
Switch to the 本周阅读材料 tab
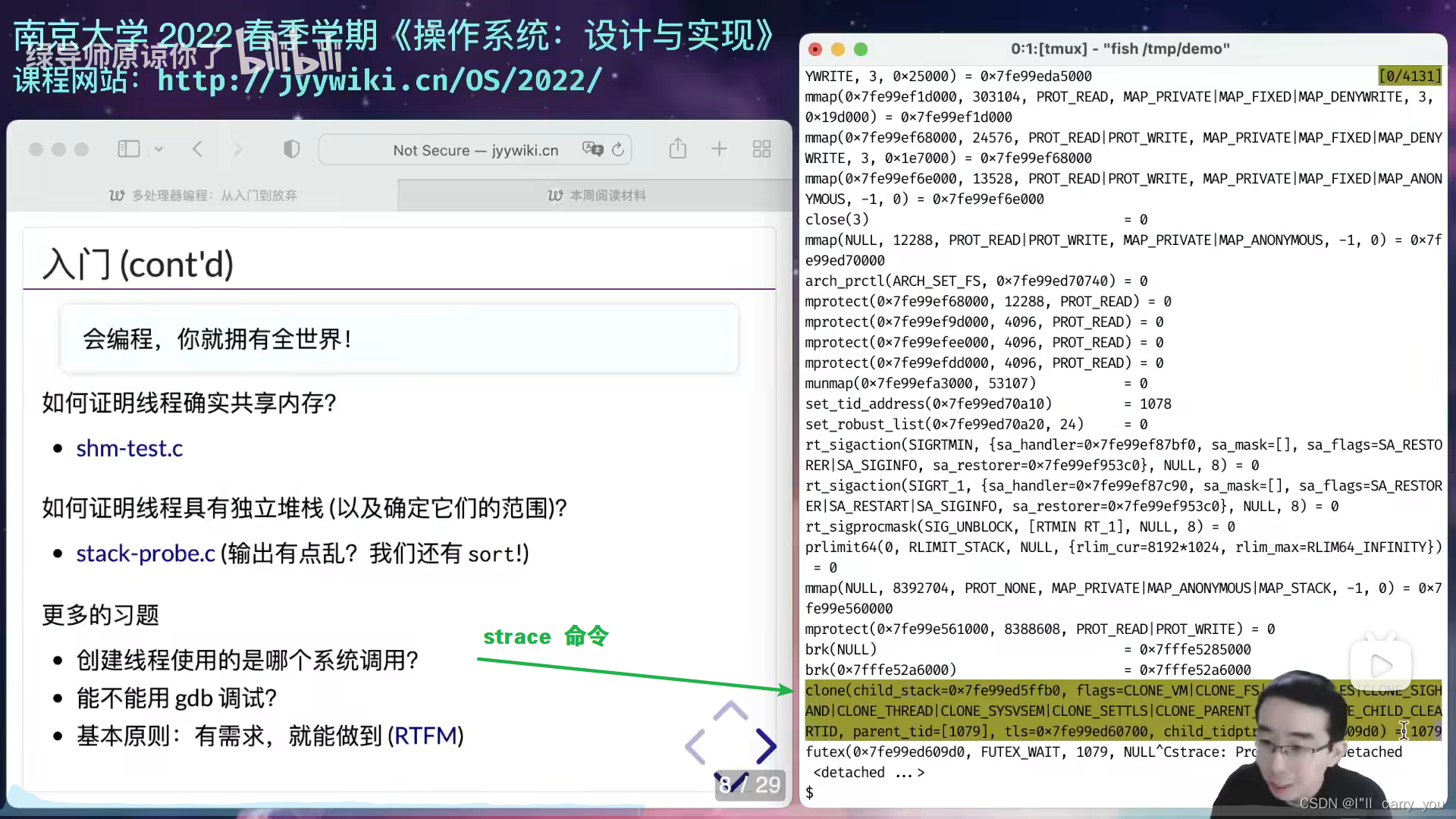click(x=597, y=196)
